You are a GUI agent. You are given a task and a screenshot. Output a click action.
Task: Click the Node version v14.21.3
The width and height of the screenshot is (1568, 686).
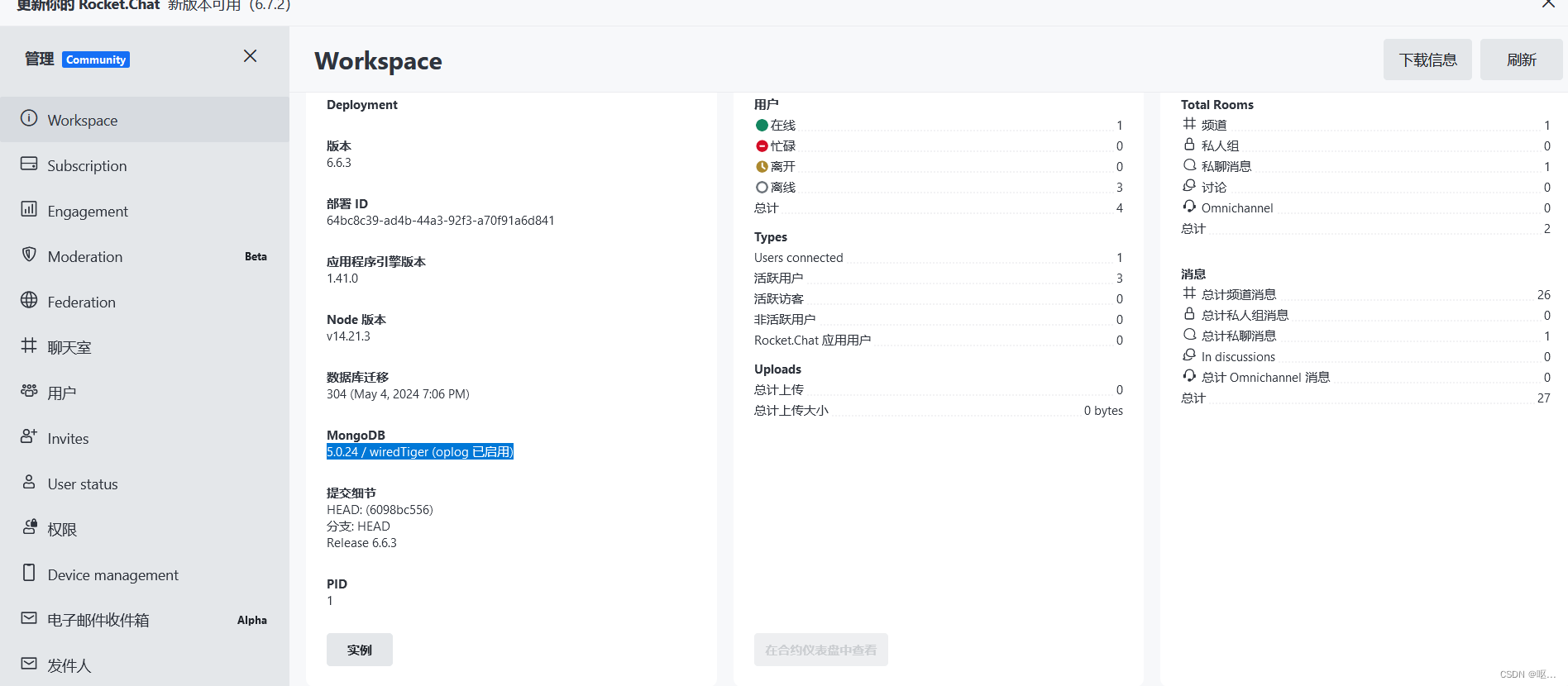[x=348, y=336]
